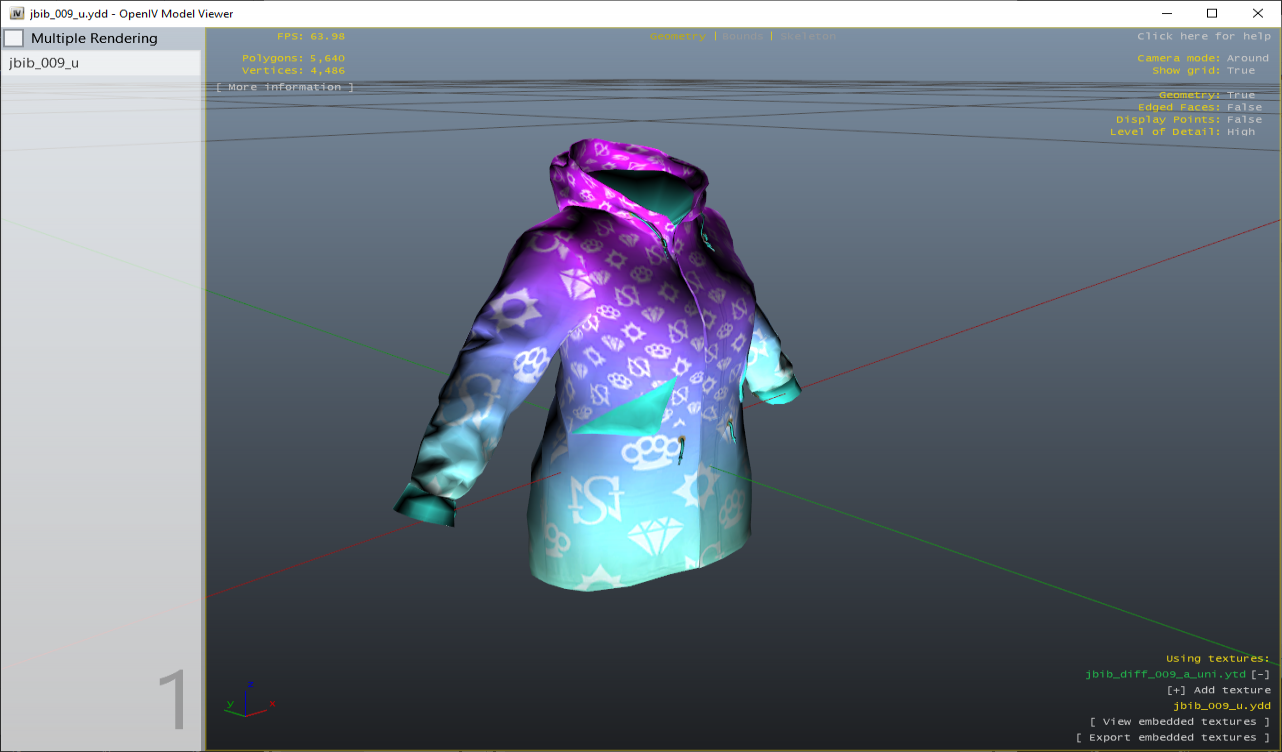Click the Polygons count display
Image resolution: width=1282 pixels, height=752 pixels.
pyautogui.click(x=295, y=57)
